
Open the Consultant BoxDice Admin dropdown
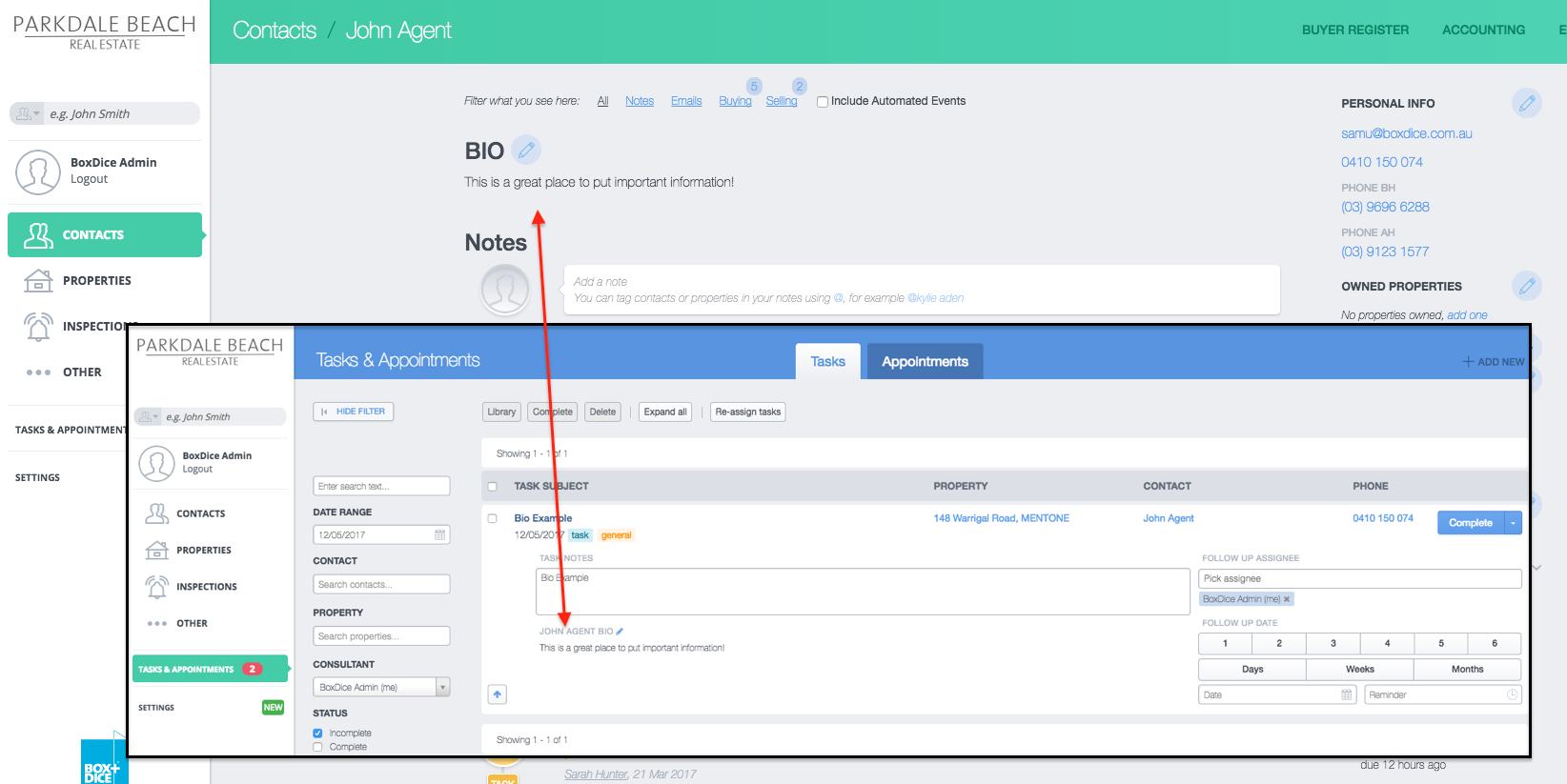pyautogui.click(x=381, y=688)
